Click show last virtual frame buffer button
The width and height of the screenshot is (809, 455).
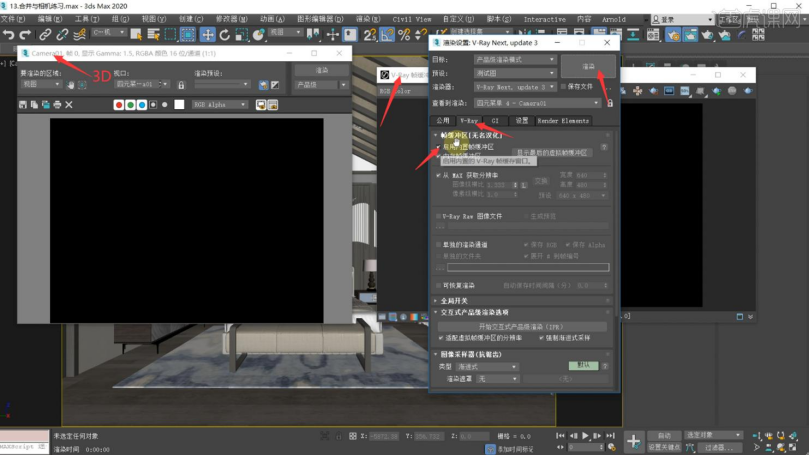click(x=552, y=153)
